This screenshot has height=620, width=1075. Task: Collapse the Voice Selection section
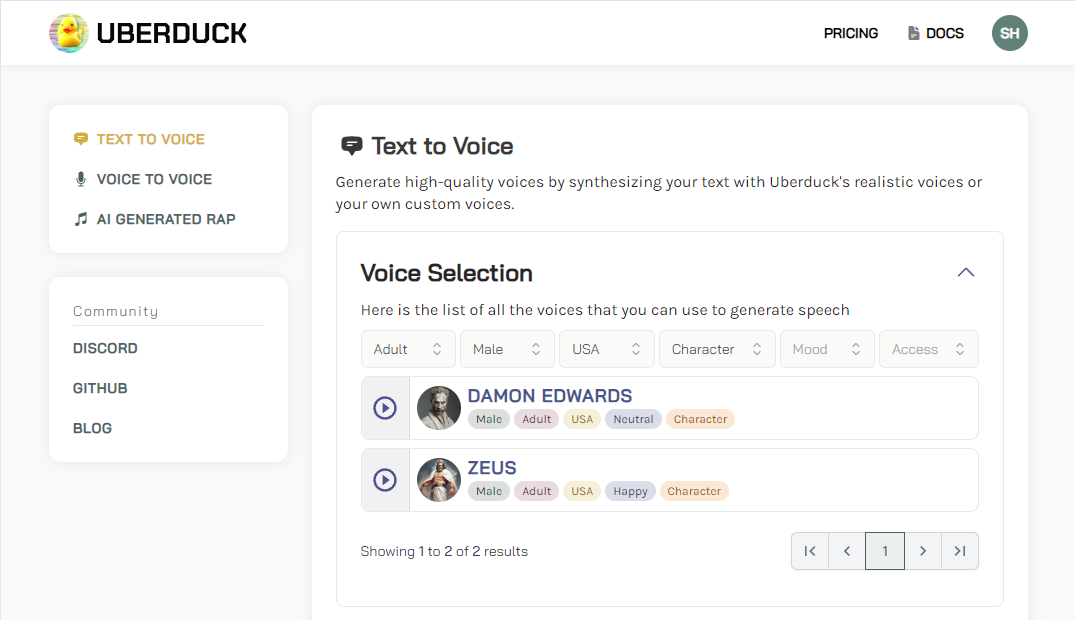click(965, 273)
